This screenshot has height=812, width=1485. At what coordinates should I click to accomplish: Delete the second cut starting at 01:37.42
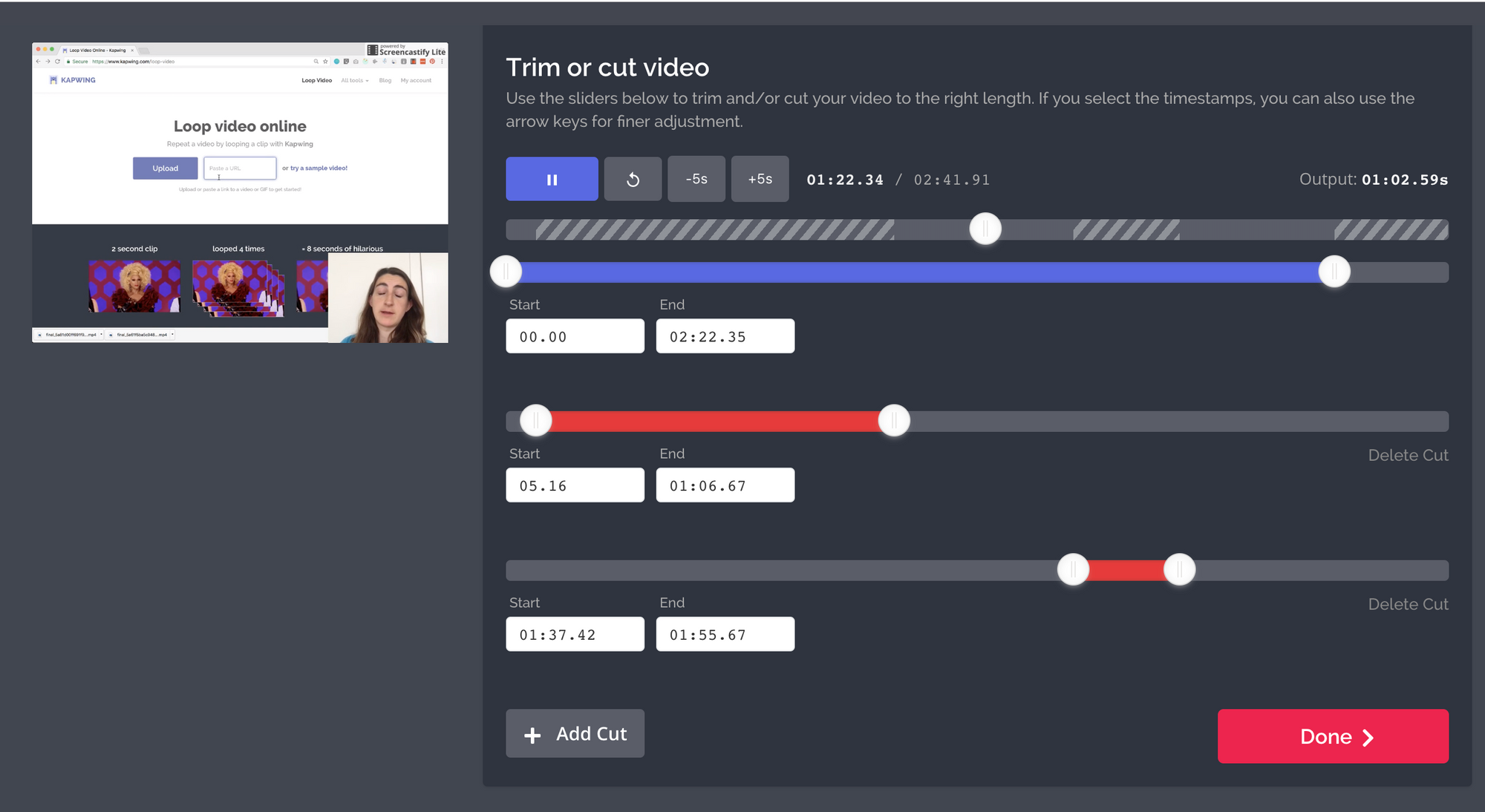[1408, 604]
